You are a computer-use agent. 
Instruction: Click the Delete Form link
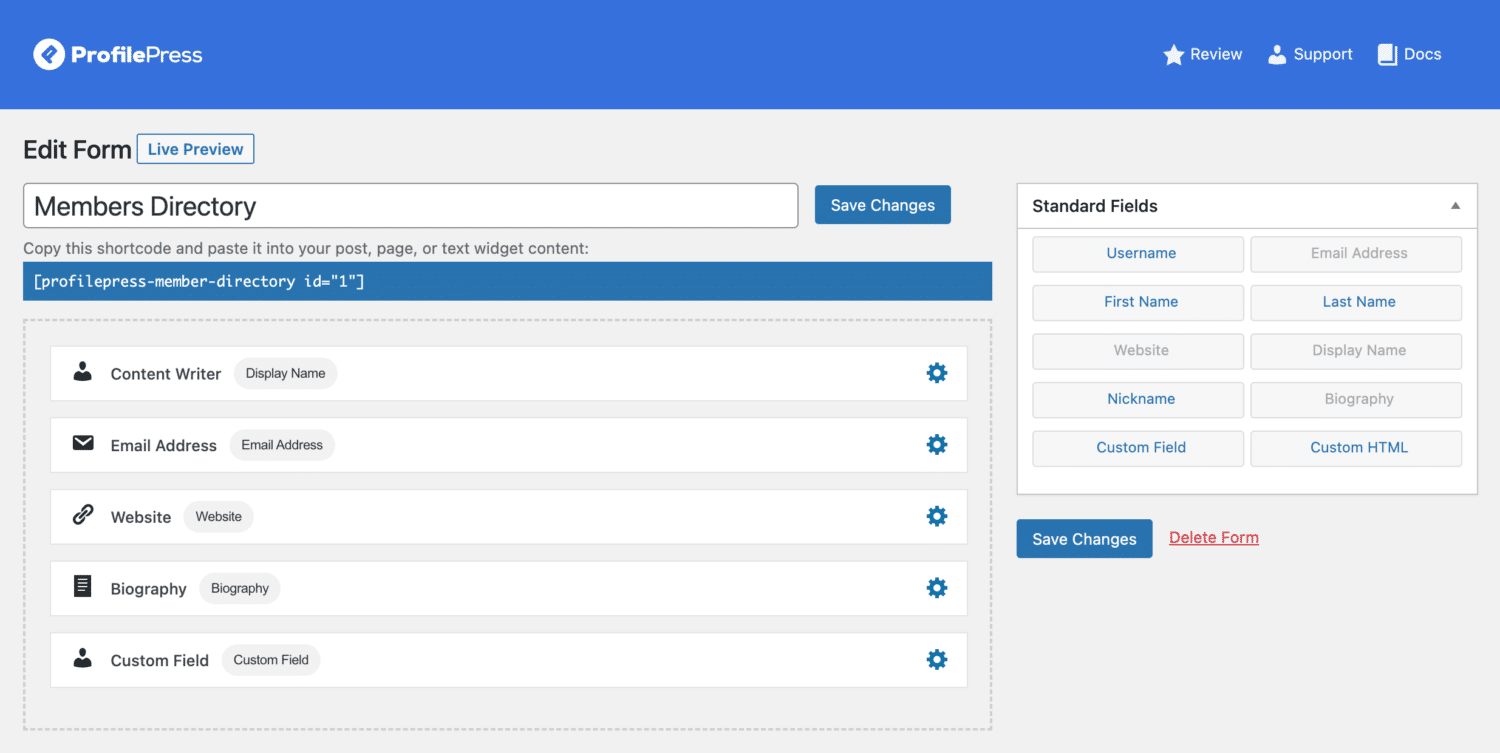[1213, 538]
